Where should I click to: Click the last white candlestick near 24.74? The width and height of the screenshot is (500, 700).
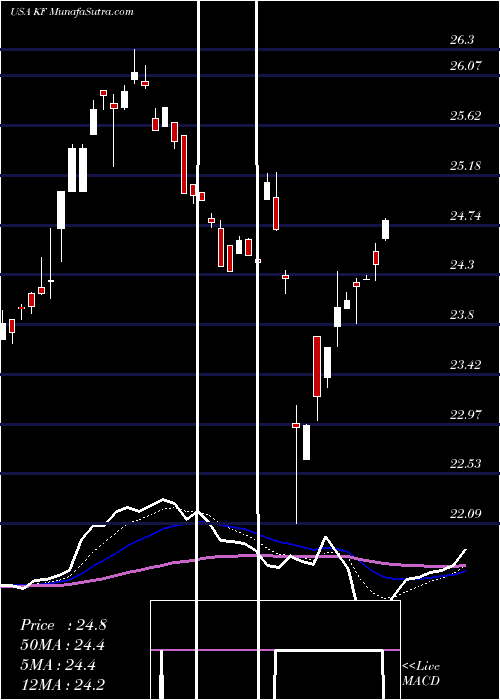point(385,229)
